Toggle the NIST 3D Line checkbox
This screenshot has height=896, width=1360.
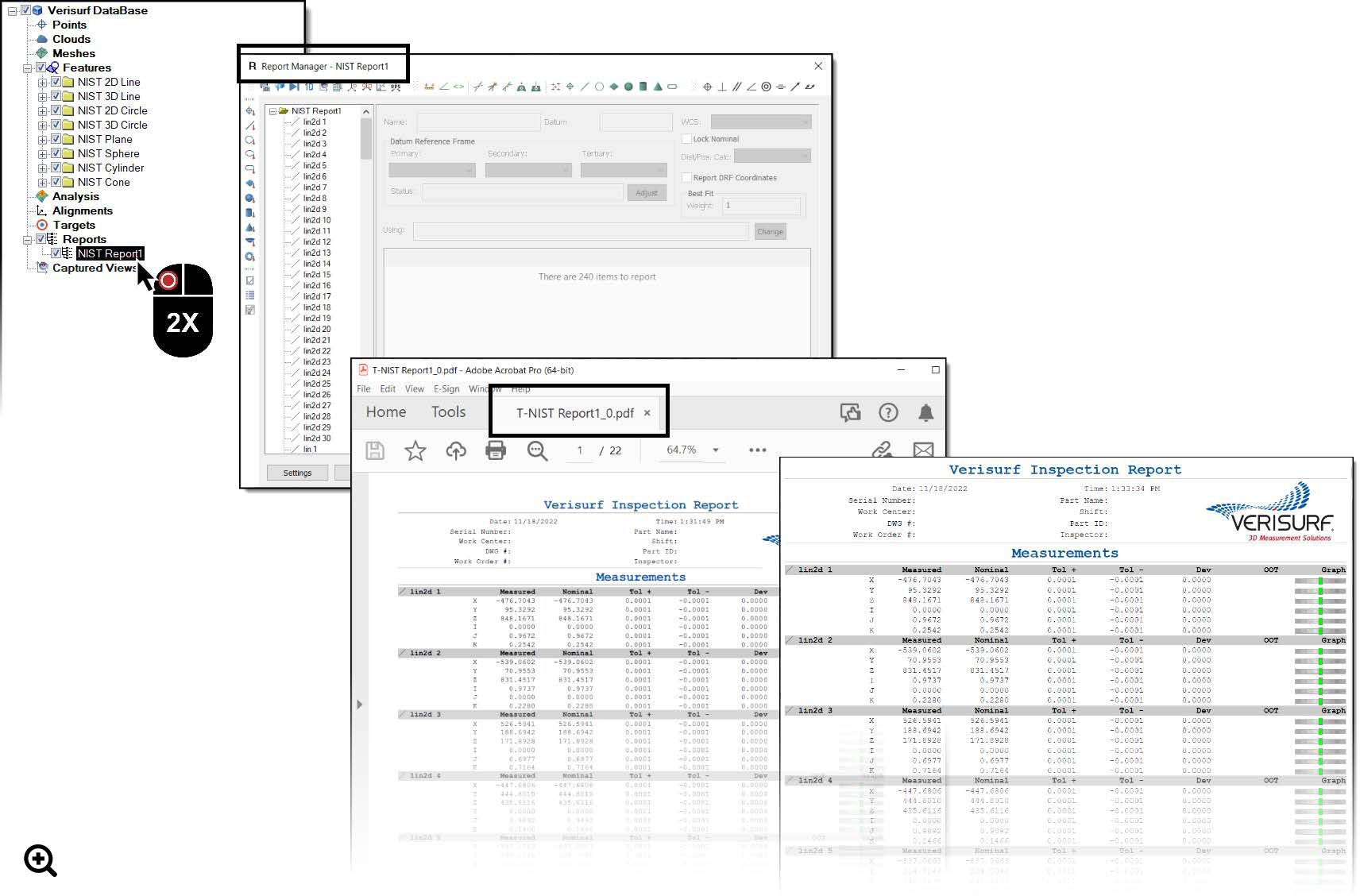coord(56,96)
